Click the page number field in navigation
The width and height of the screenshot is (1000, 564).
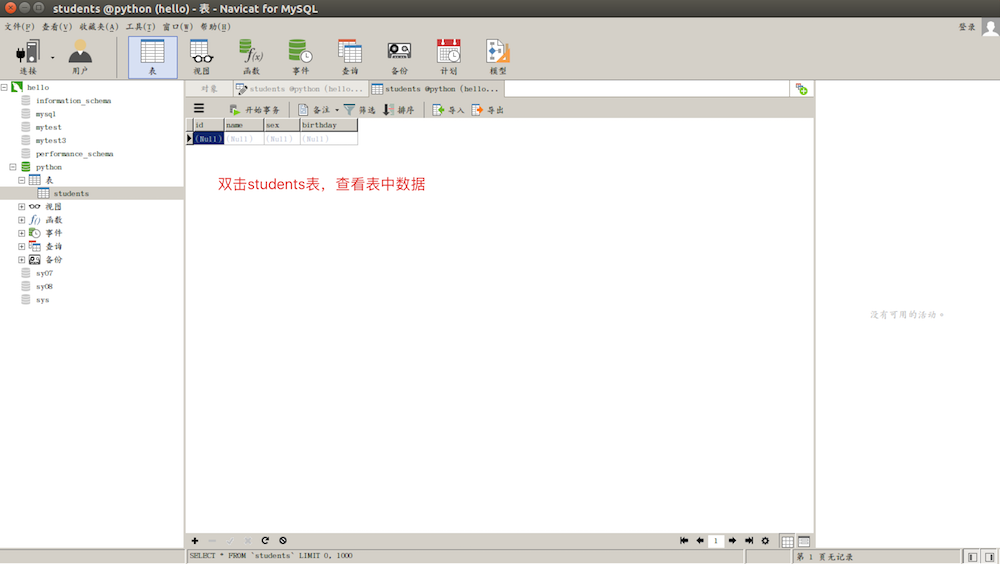click(716, 541)
